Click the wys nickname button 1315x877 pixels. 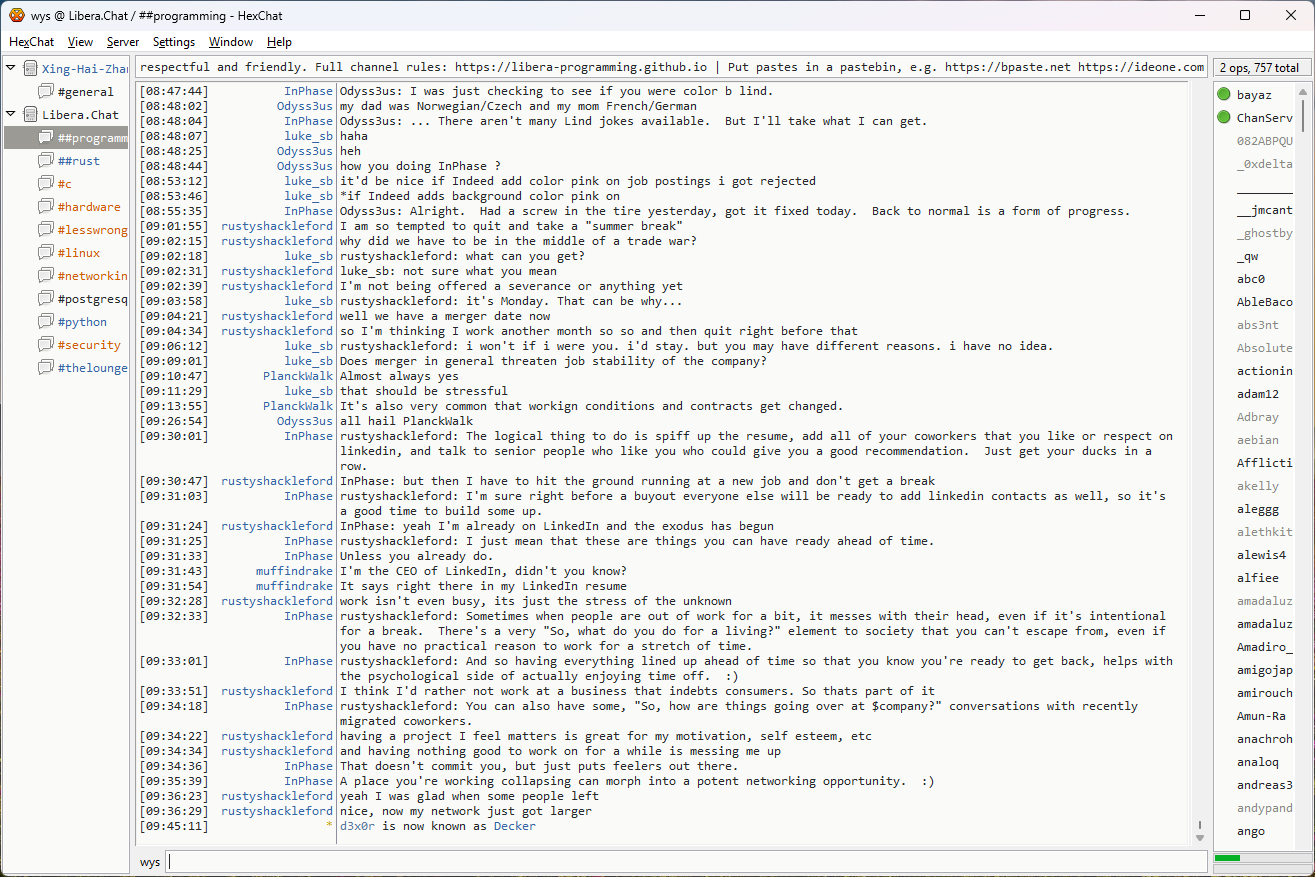(150, 862)
